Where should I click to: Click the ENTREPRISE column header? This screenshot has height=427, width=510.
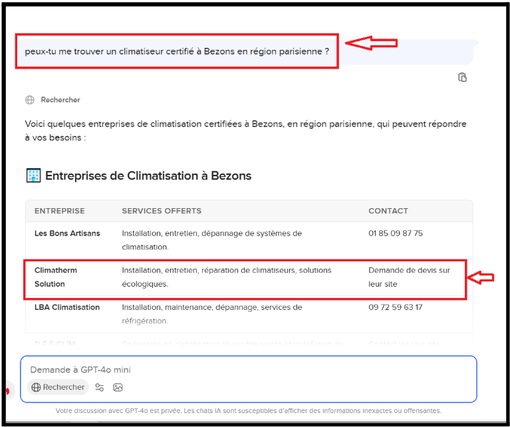coord(60,211)
